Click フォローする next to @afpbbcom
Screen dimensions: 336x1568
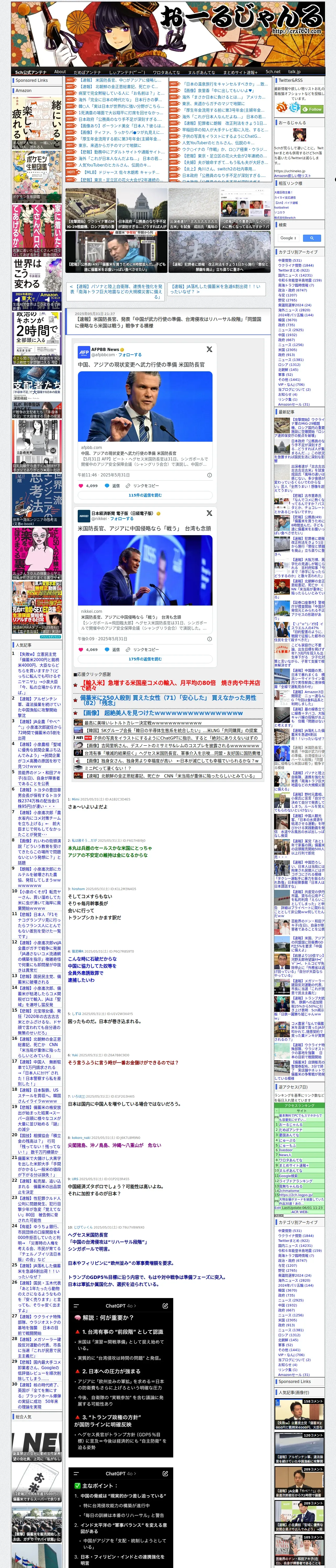(130, 354)
